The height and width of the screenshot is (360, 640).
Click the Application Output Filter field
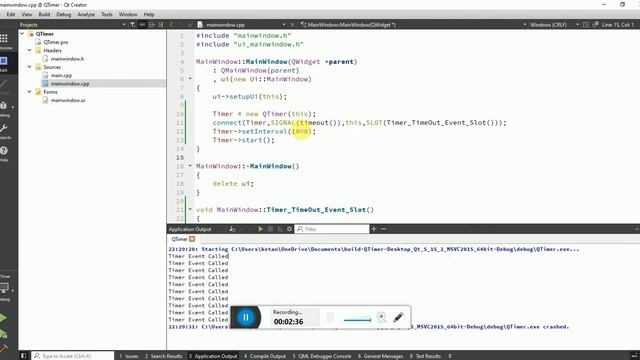(x=333, y=229)
